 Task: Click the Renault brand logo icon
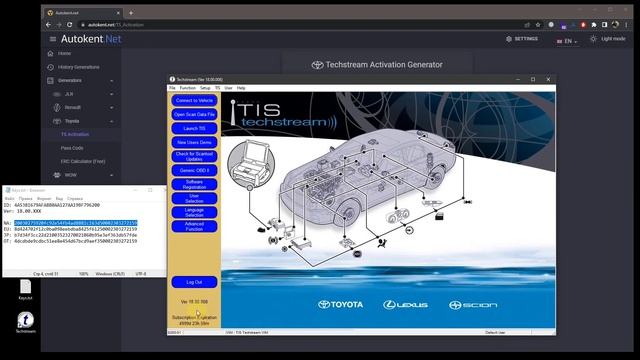(x=57, y=107)
